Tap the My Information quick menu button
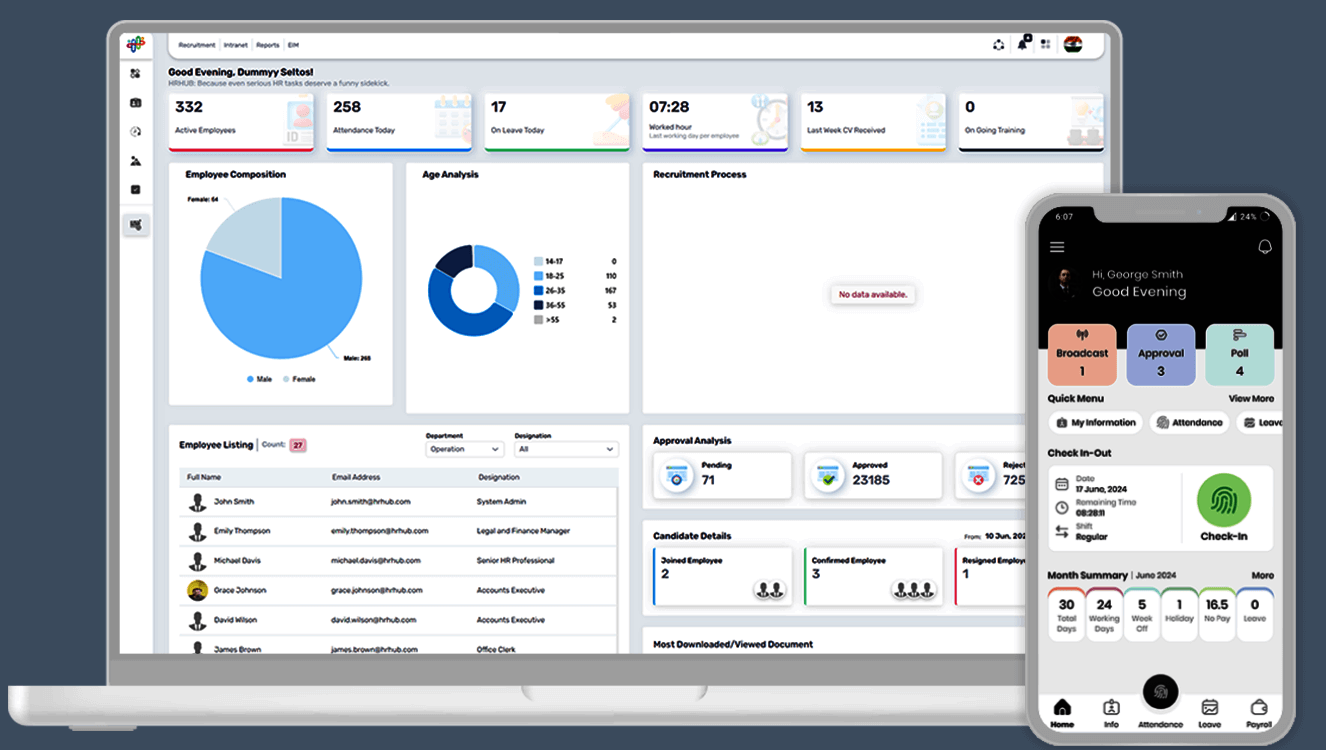Screen dimensions: 1326x750 click(x=1095, y=422)
